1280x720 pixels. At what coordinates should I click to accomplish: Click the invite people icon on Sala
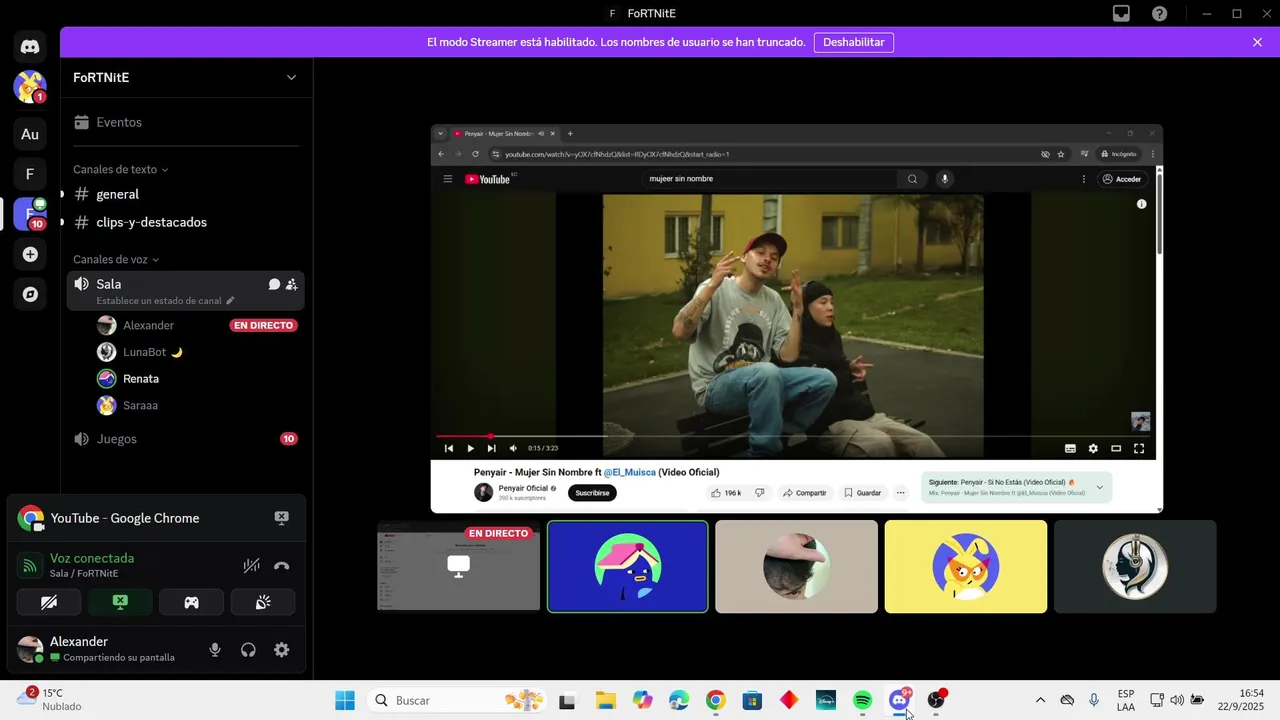point(291,284)
